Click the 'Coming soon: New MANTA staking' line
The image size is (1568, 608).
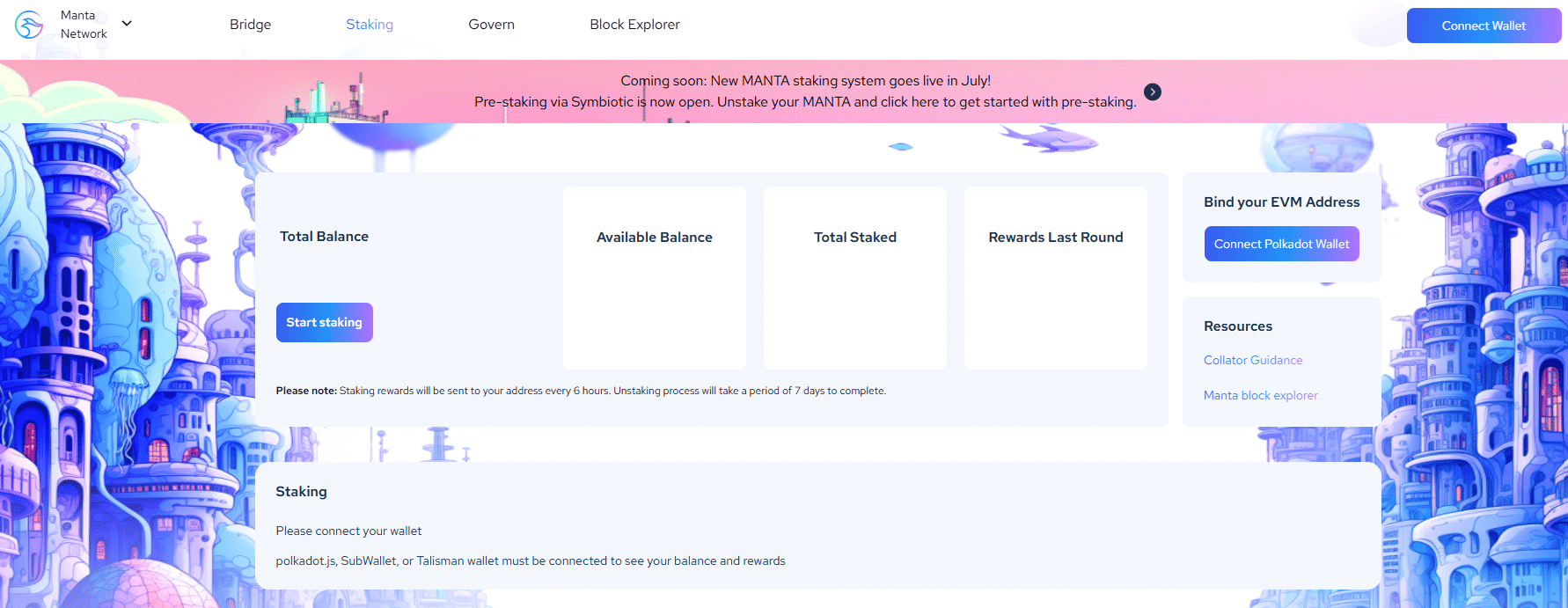tap(805, 81)
